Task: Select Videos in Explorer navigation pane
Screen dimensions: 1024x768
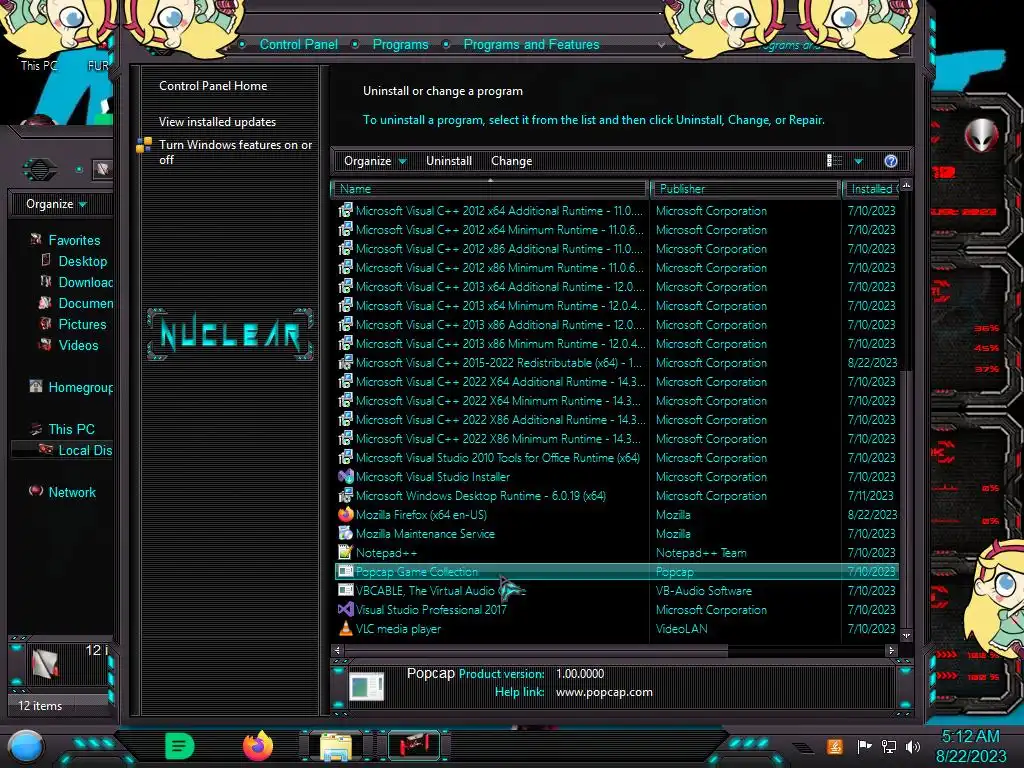Action: 78,345
